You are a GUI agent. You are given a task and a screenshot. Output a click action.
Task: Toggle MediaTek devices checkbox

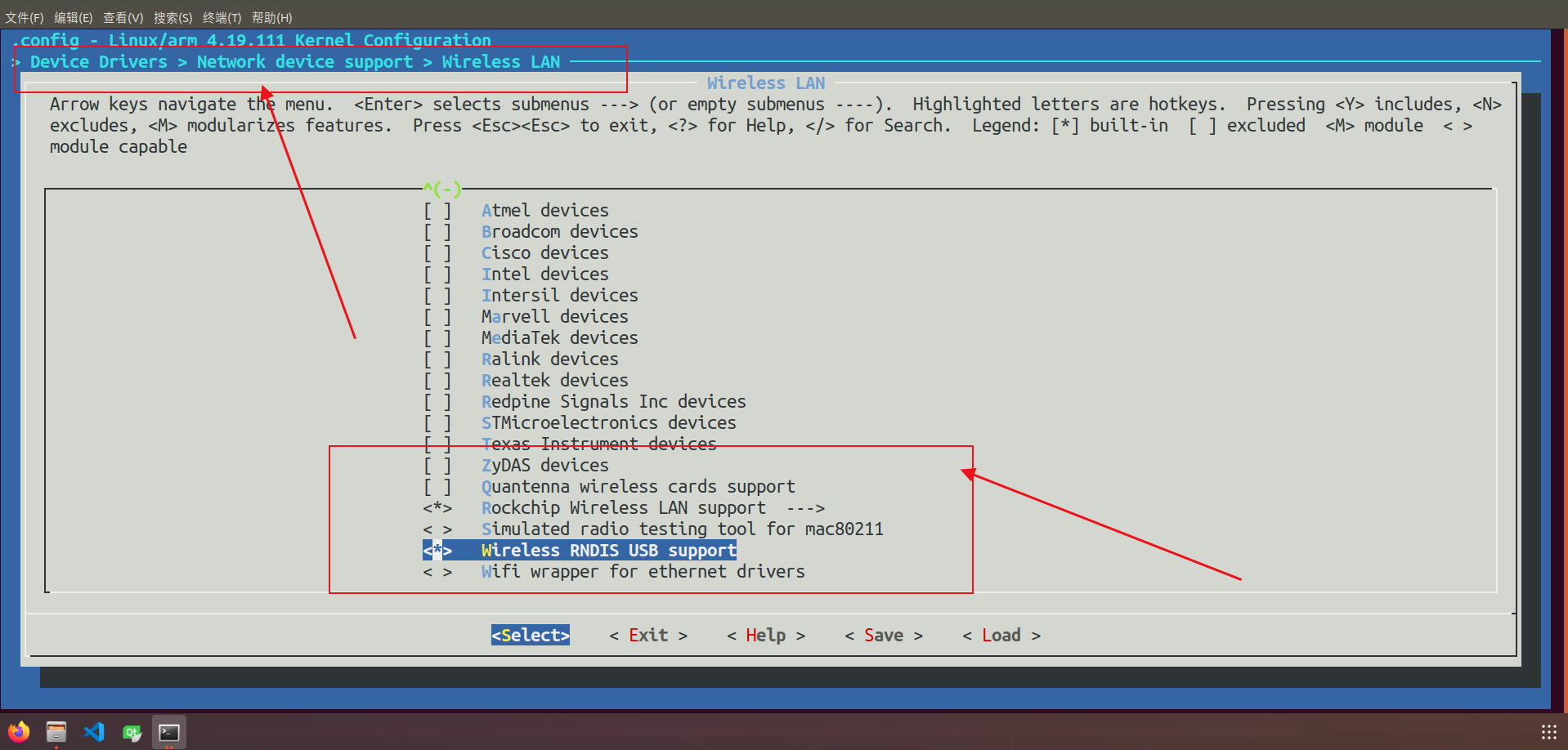tap(437, 338)
